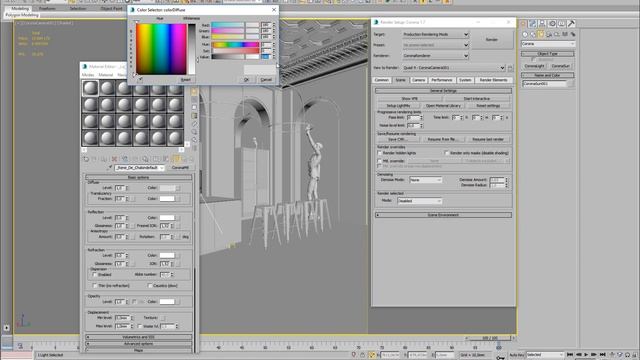Click CoronaSun object type button
This screenshot has height=360, width=640.
coord(560,66)
